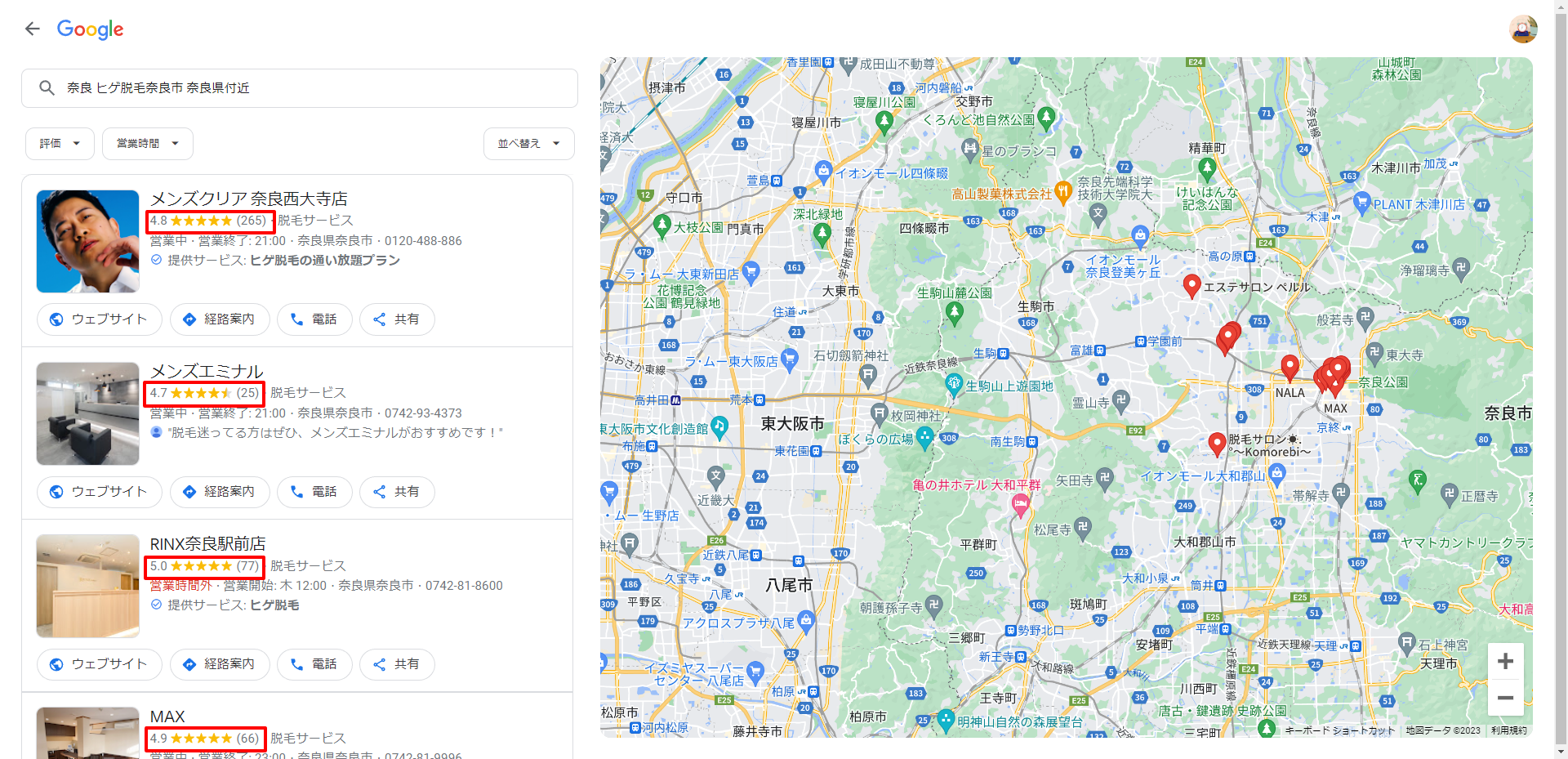This screenshot has height=759, width=1568.
Task: Zoom out on the map
Action: pyautogui.click(x=1505, y=698)
